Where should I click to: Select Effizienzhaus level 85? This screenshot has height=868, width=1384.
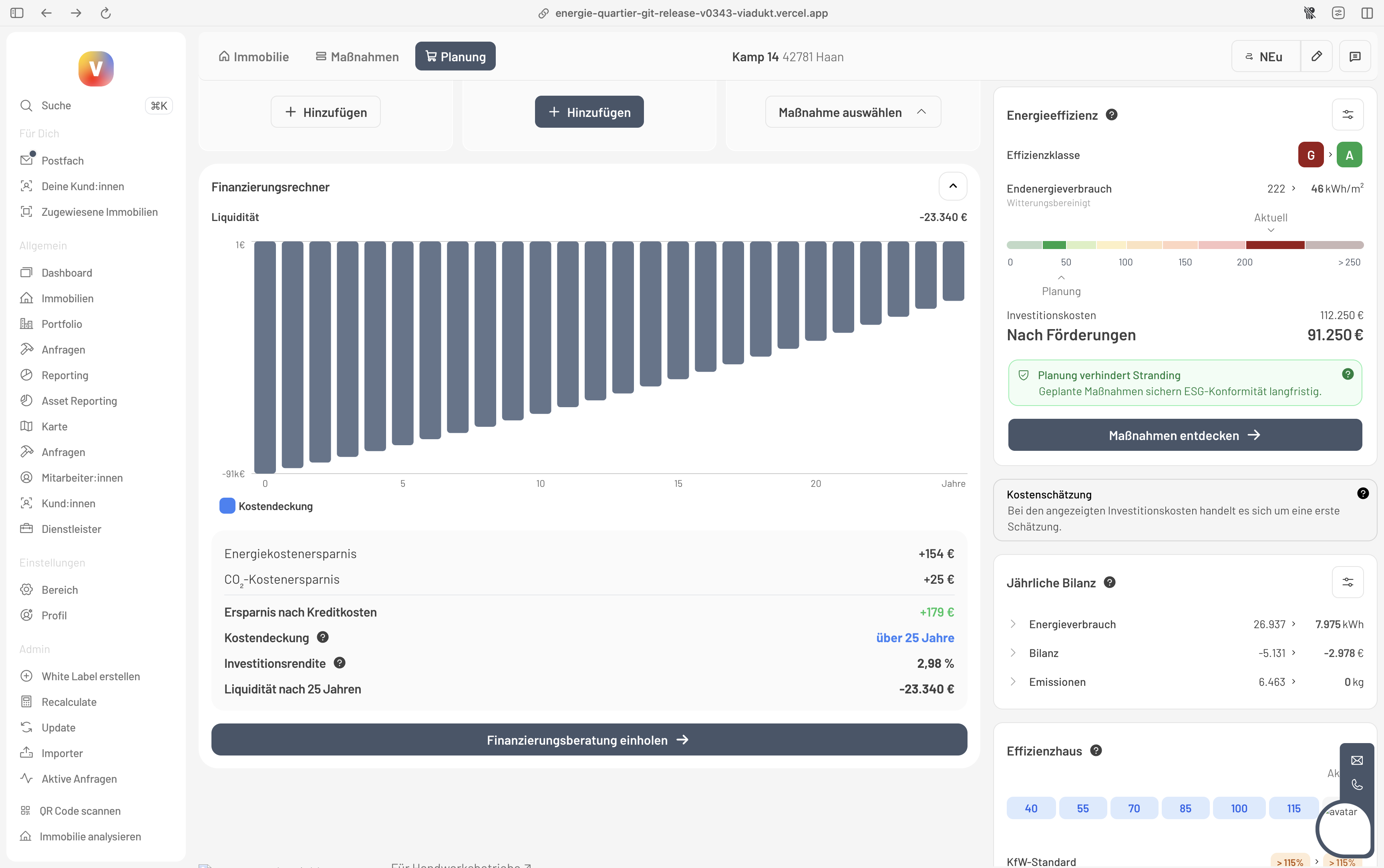tap(1185, 808)
